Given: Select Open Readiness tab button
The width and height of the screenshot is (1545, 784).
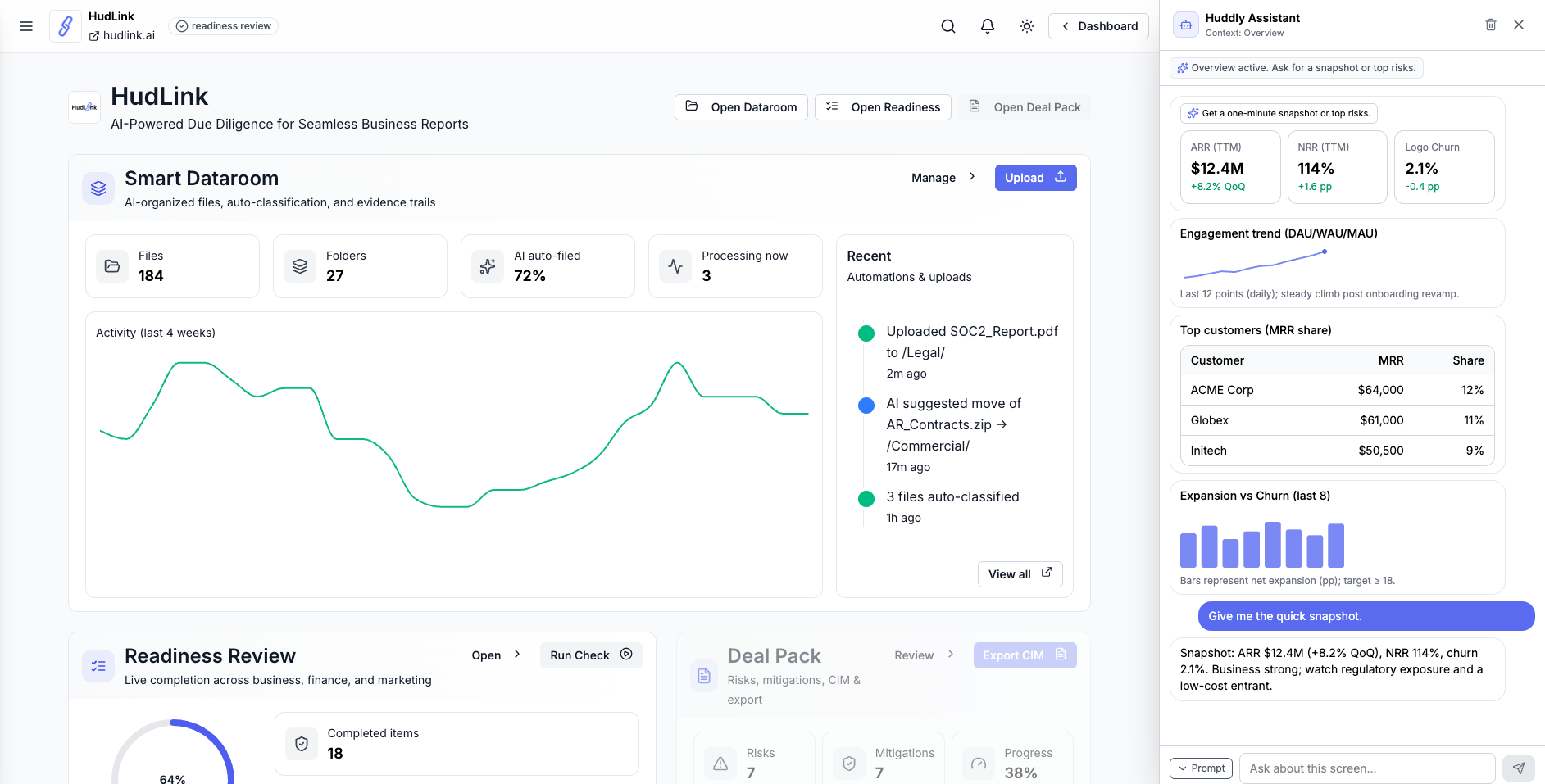Looking at the screenshot, I should tap(883, 107).
